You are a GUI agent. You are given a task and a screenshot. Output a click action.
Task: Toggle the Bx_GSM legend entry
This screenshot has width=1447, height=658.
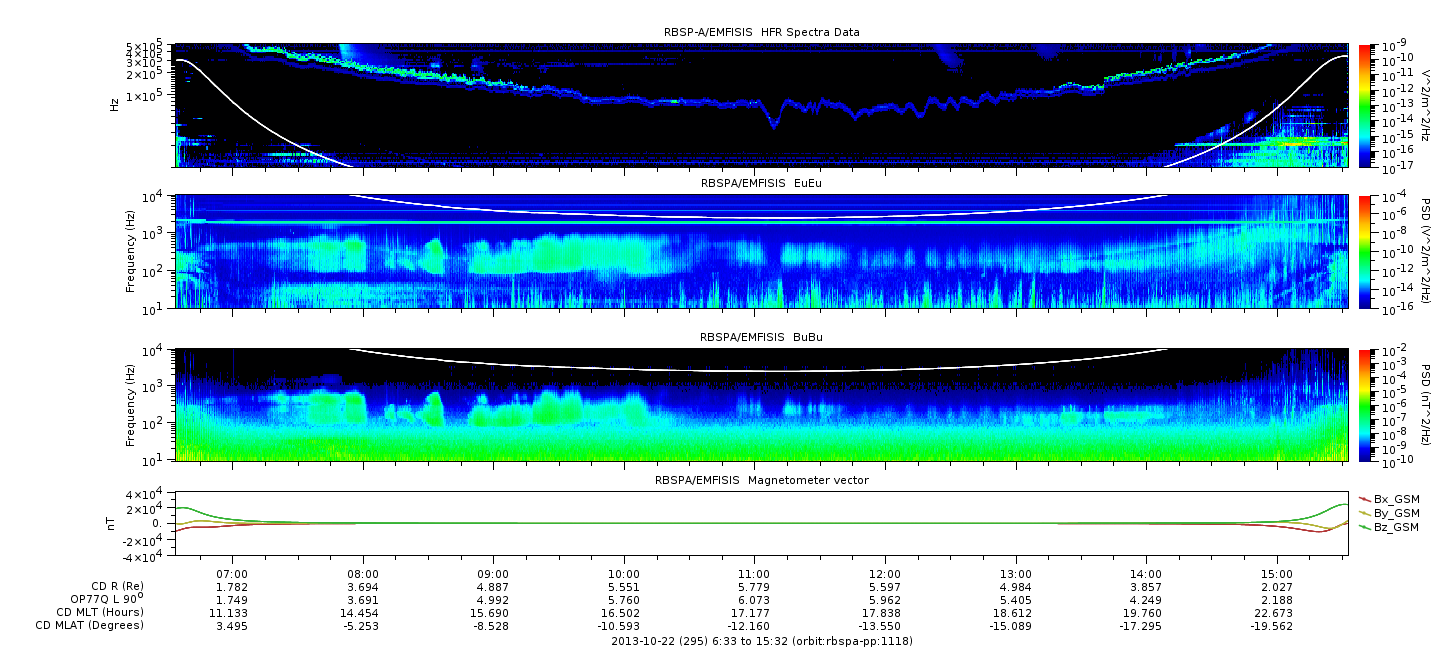coord(1395,498)
